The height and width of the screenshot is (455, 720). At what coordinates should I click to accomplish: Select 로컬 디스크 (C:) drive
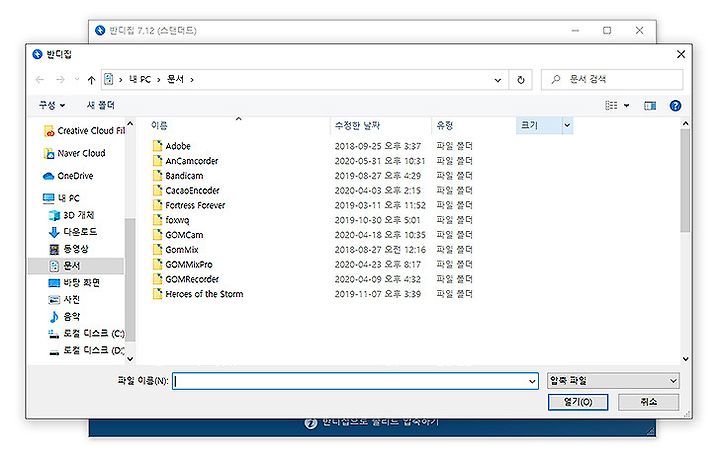[x=86, y=333]
